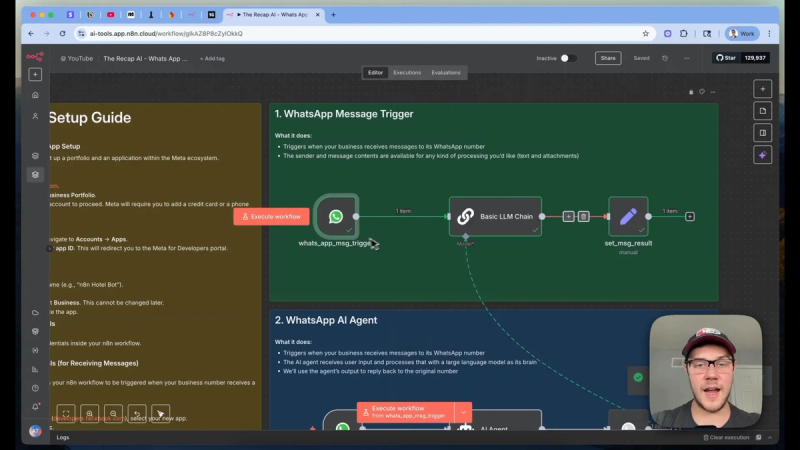Image resolution: width=800 pixels, height=450 pixels.
Task: Open the Personal user icon in sidebar
Action: 35,116
